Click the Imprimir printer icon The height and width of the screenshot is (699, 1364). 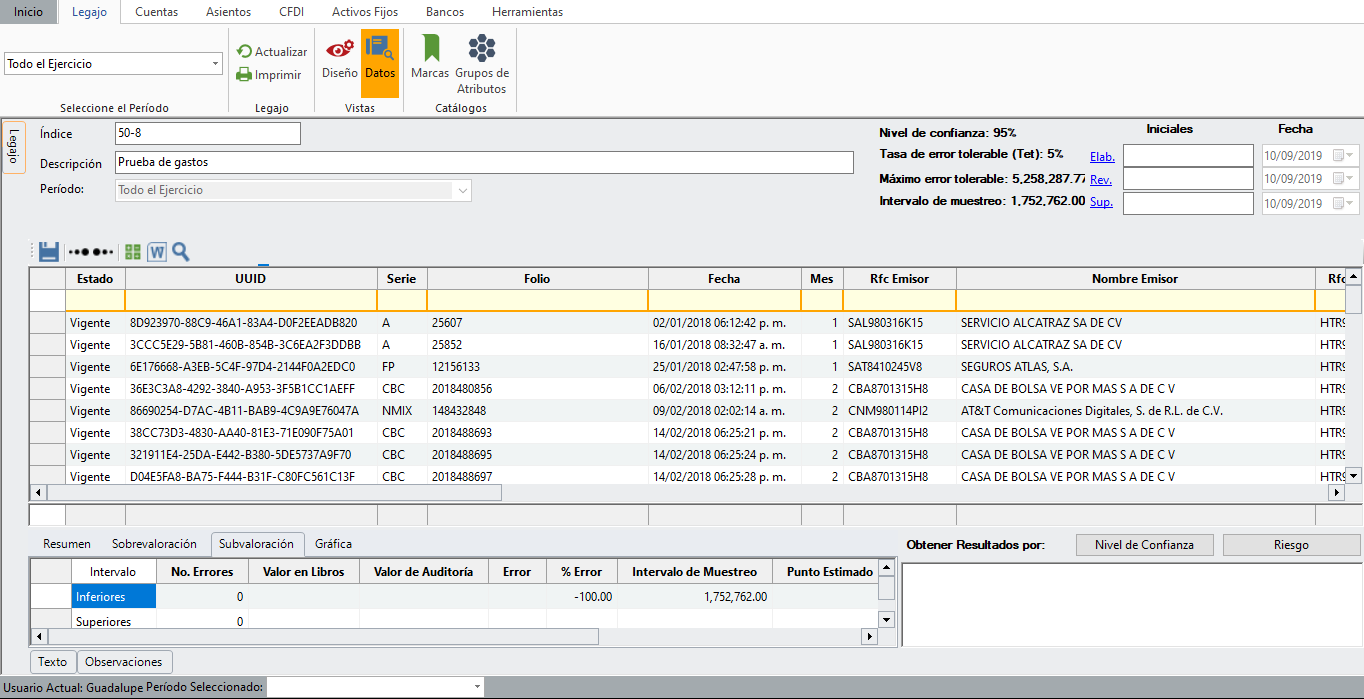(x=244, y=74)
